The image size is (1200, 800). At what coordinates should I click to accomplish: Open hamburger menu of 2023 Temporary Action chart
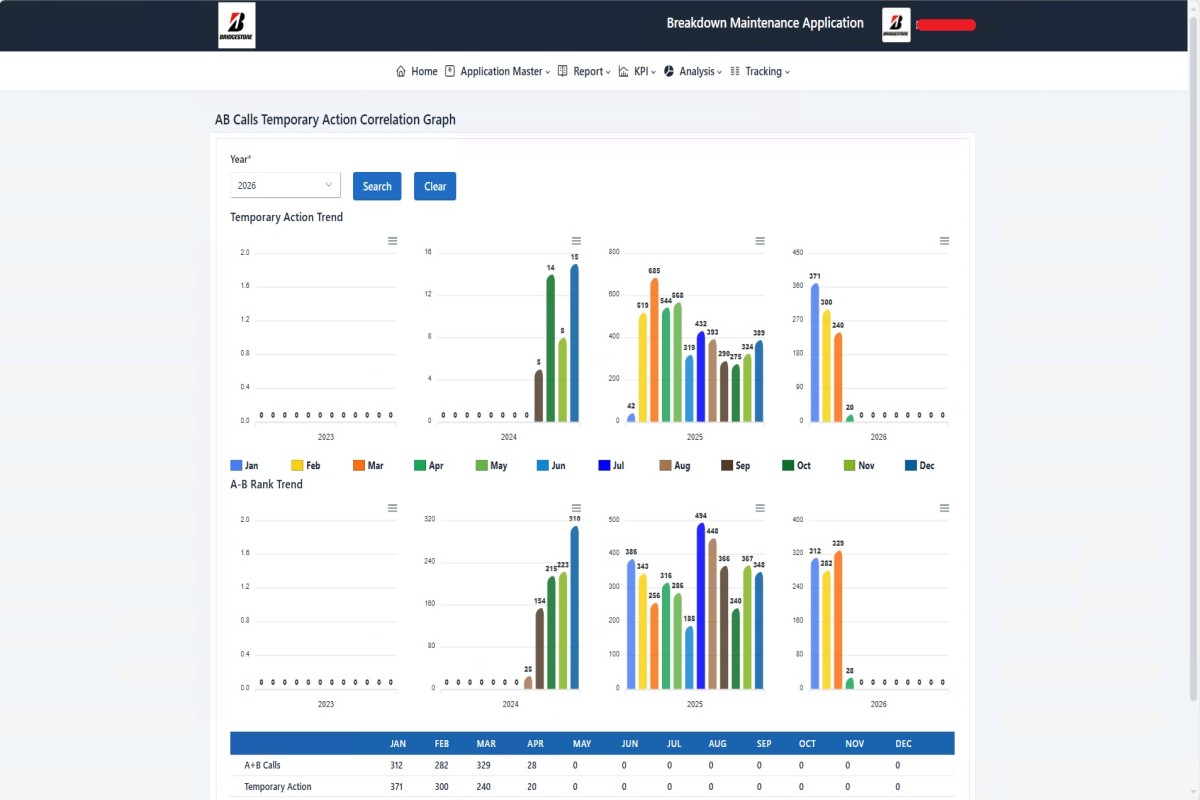point(392,241)
